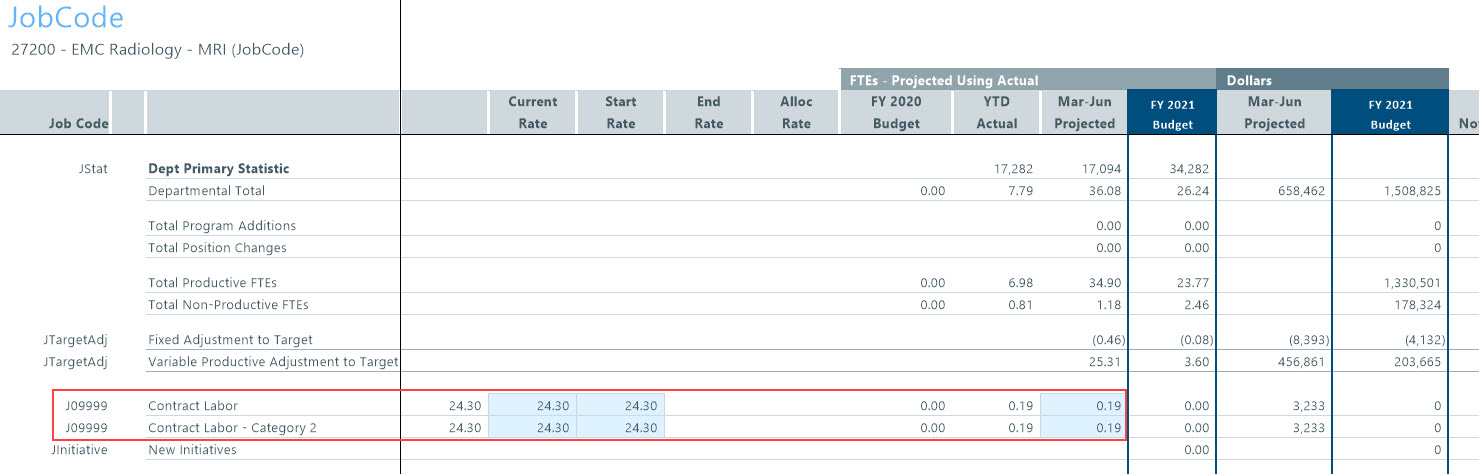Click the Departmental Total row label
Viewport: 1479px width, 474px height.
206,190
